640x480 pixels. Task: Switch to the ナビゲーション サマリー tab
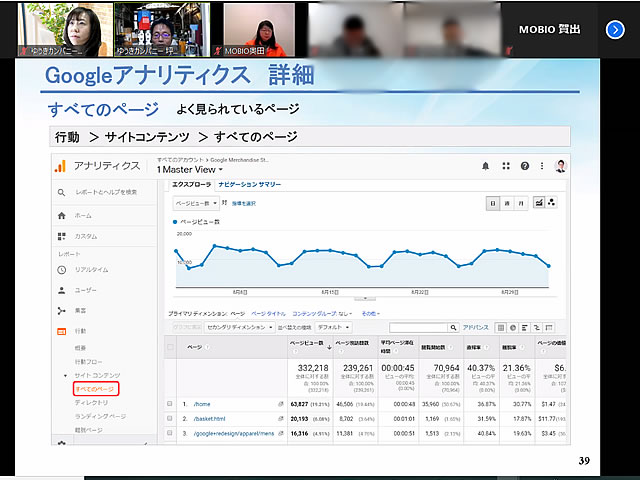249,184
